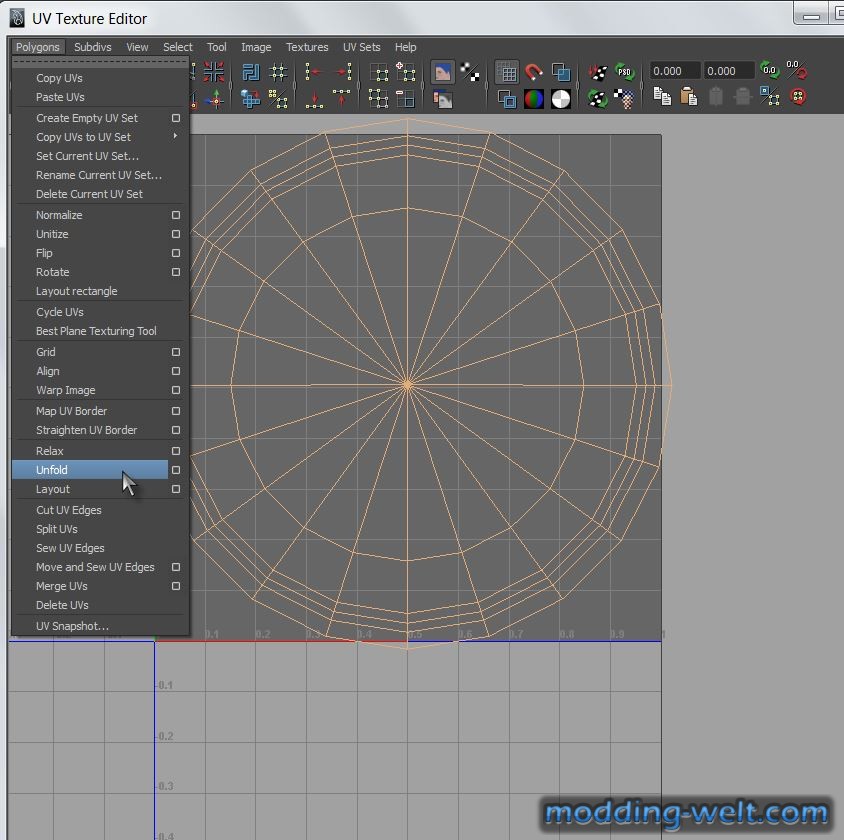The width and height of the screenshot is (844, 840).
Task: Click the UV points on grid lines icon
Action: pyautogui.click(x=278, y=72)
